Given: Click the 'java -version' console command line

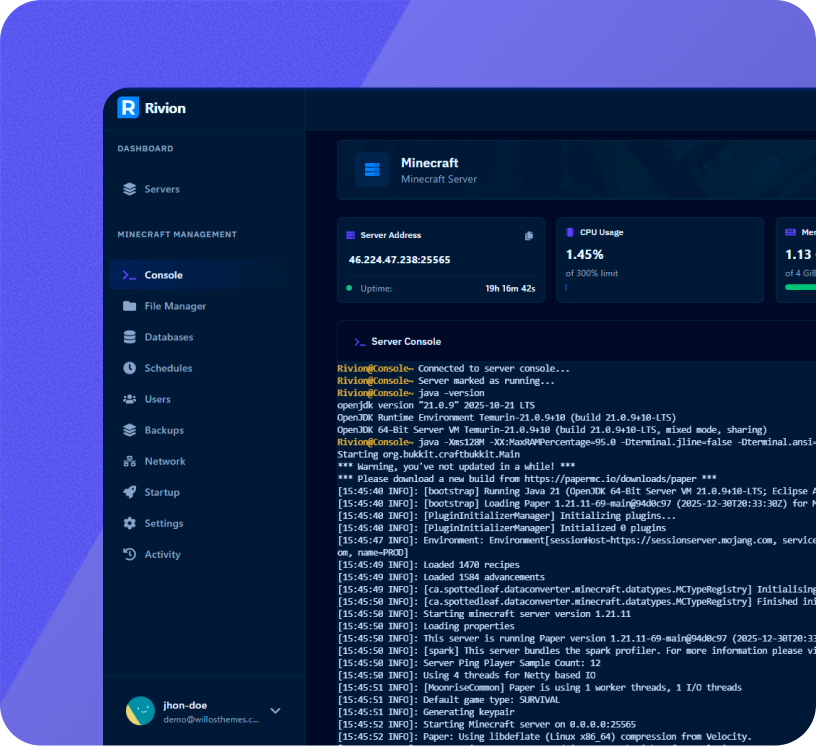Looking at the screenshot, I should (411, 393).
